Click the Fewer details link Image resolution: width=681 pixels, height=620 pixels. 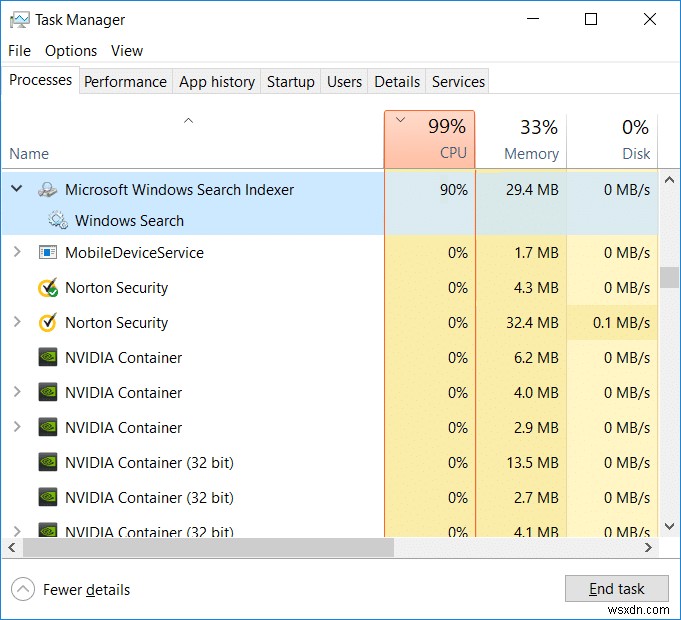click(86, 590)
